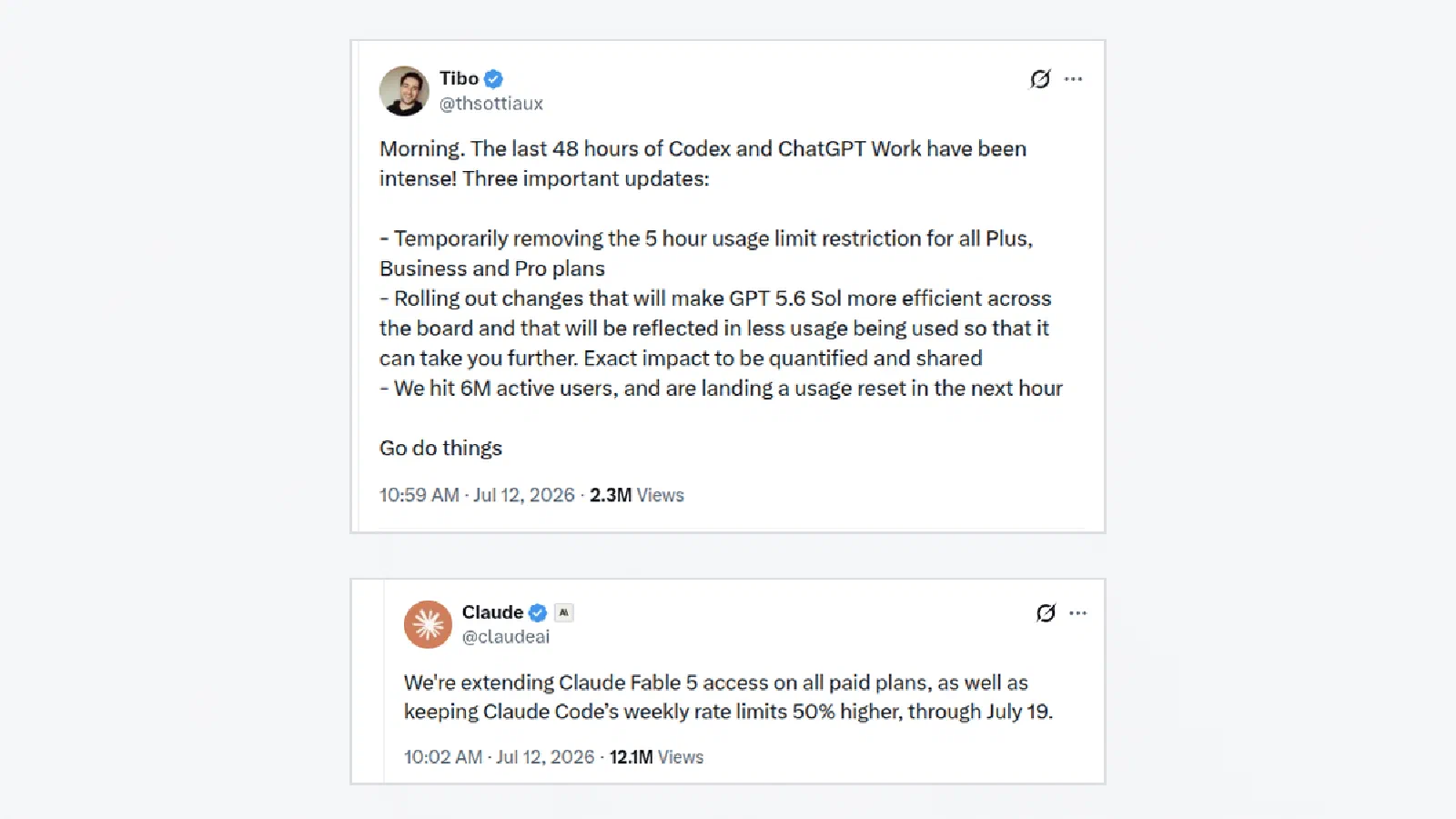Click the 12.1M Views counter
This screenshot has height=819, width=1456.
point(656,757)
